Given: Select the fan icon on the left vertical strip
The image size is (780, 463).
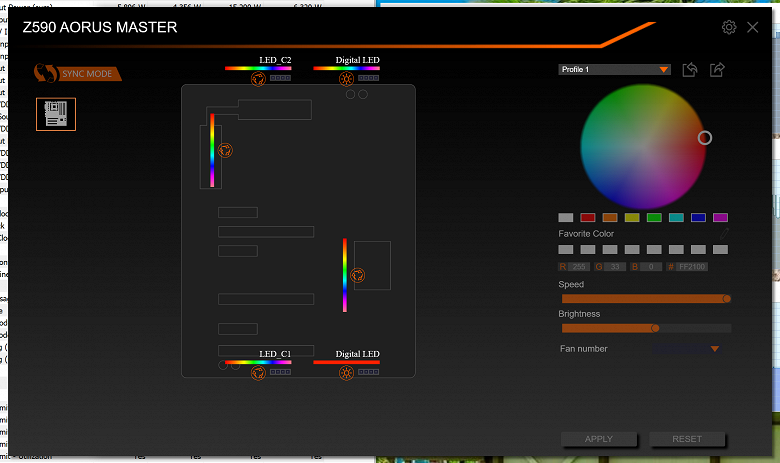Looking at the screenshot, I should click(225, 150).
